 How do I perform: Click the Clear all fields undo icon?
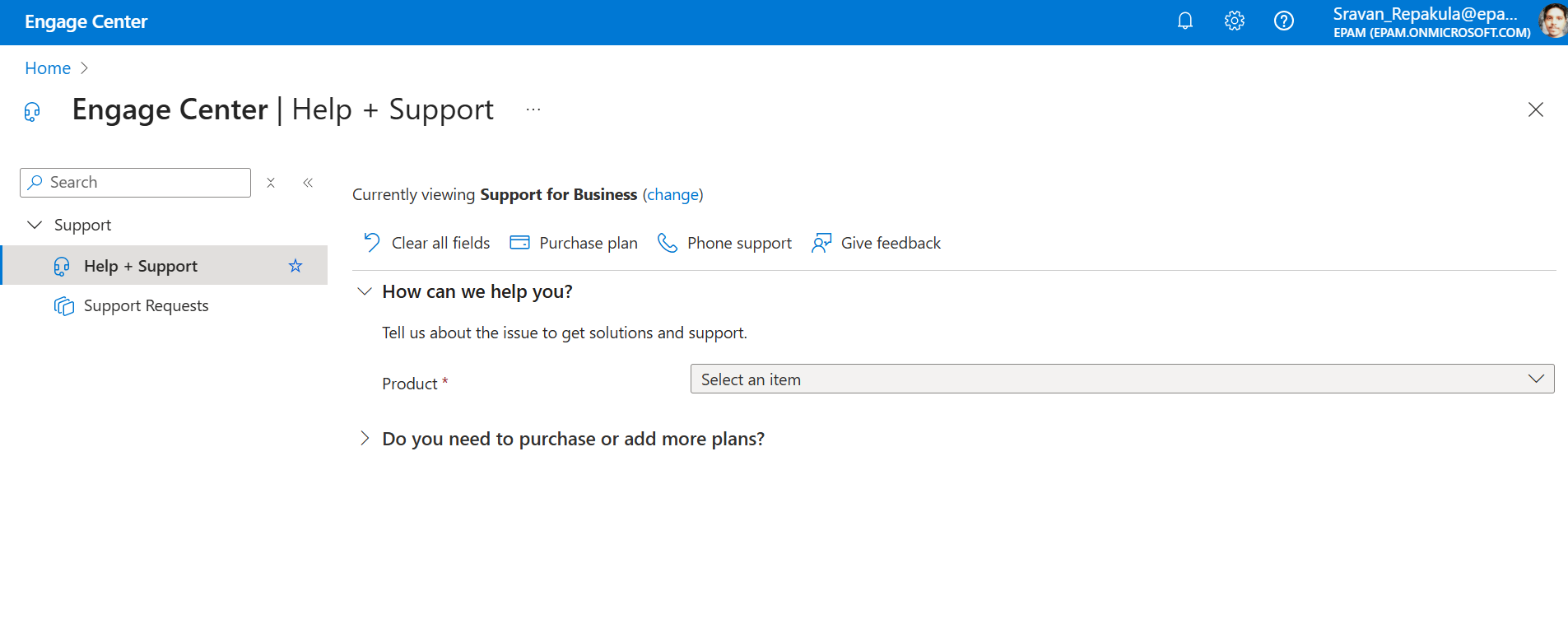tap(371, 242)
